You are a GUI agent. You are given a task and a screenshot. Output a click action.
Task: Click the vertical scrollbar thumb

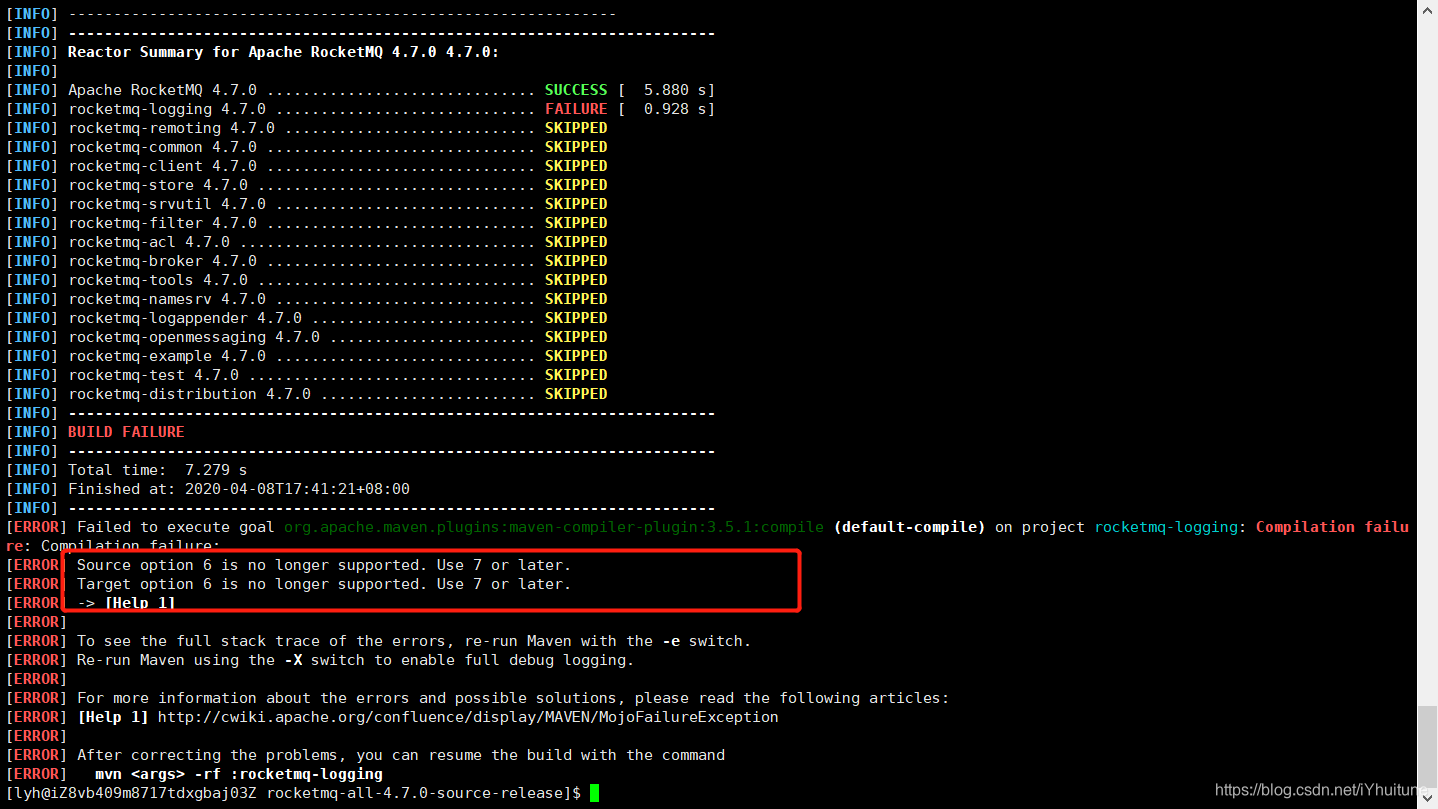(1427, 749)
